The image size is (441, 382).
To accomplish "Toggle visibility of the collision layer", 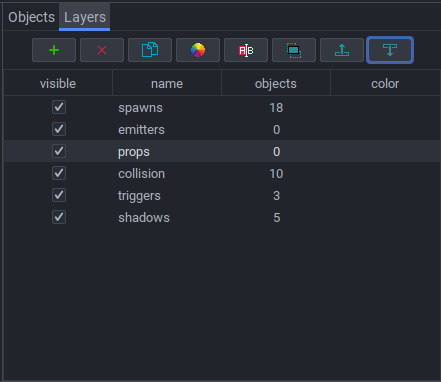I will 59,173.
